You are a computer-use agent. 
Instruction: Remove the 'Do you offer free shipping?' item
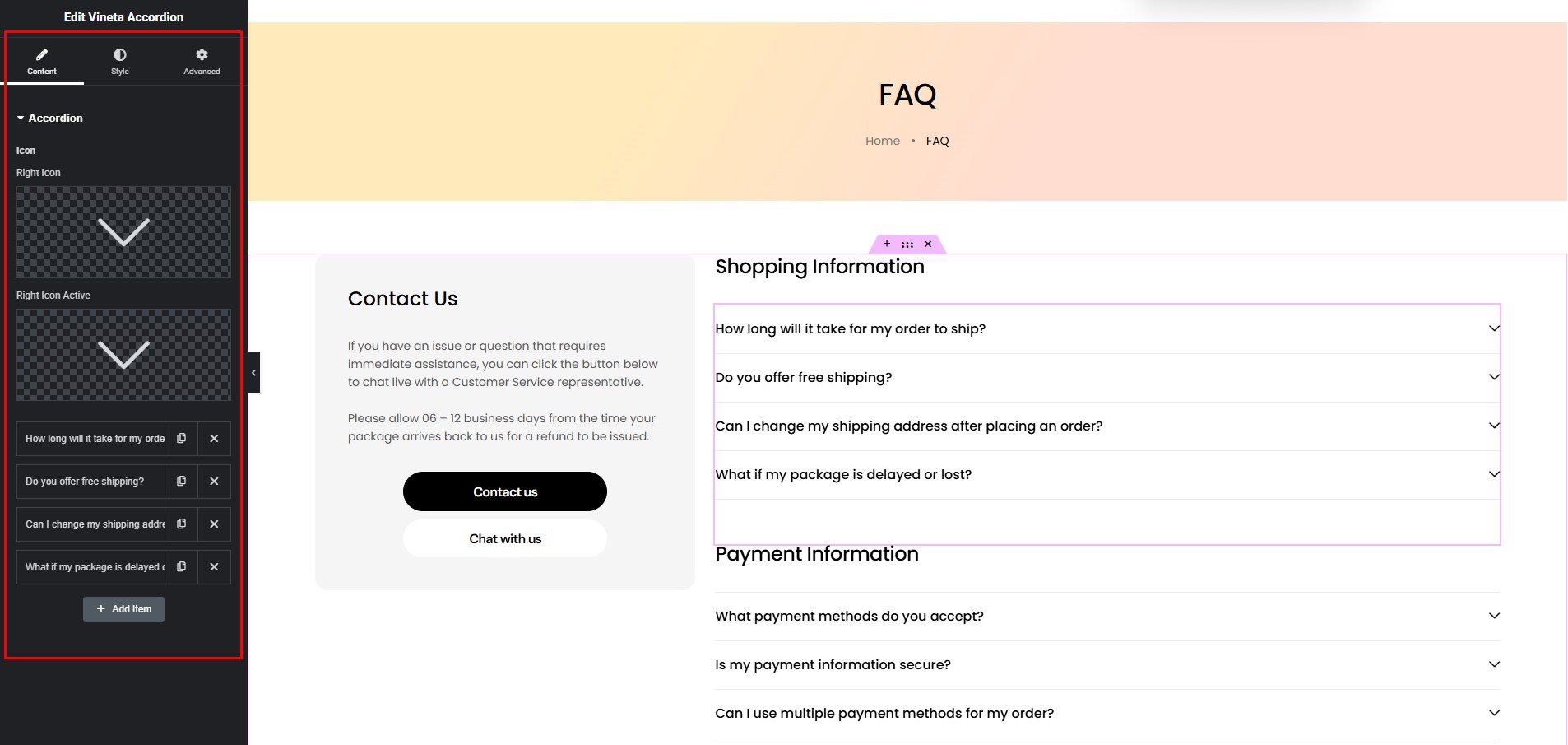pos(214,482)
